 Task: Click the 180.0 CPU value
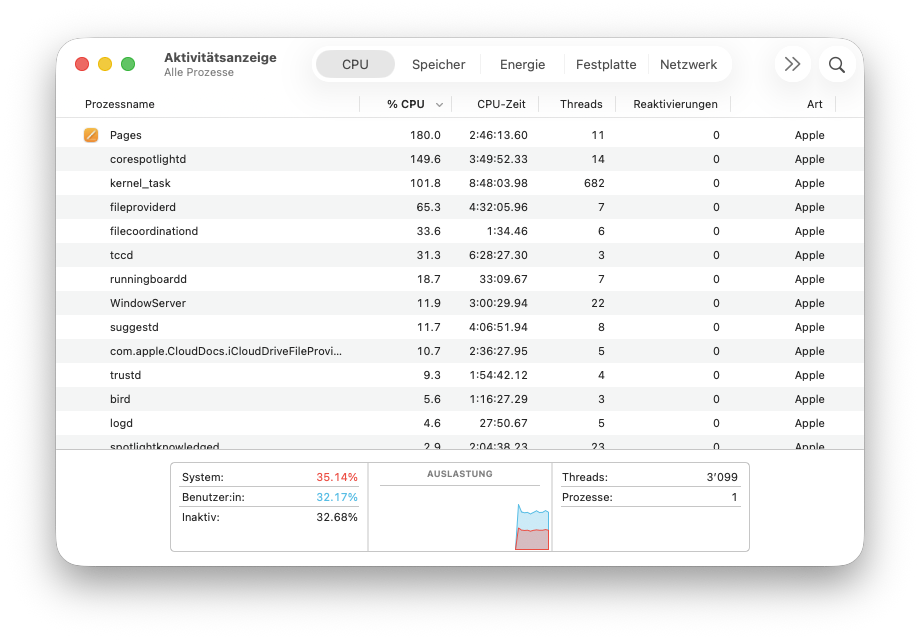coord(425,135)
